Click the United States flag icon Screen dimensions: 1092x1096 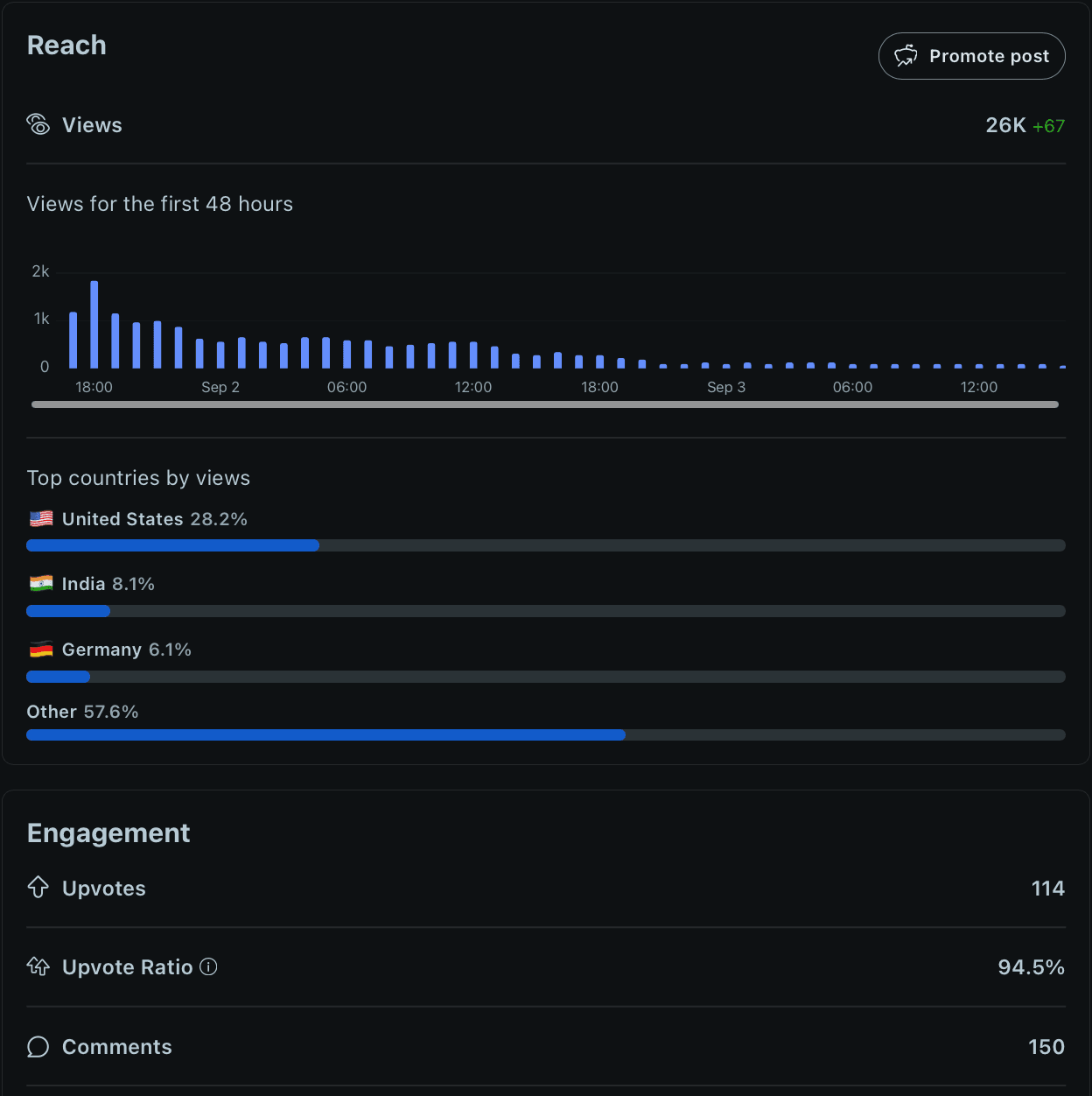pos(41,519)
